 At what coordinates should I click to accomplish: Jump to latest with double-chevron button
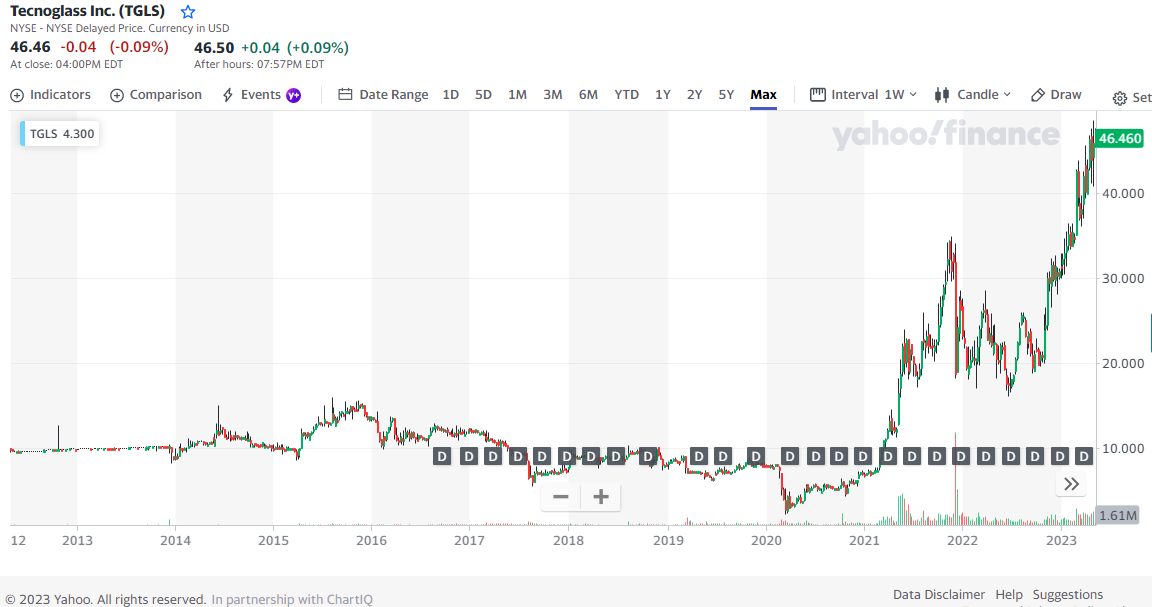[1071, 484]
